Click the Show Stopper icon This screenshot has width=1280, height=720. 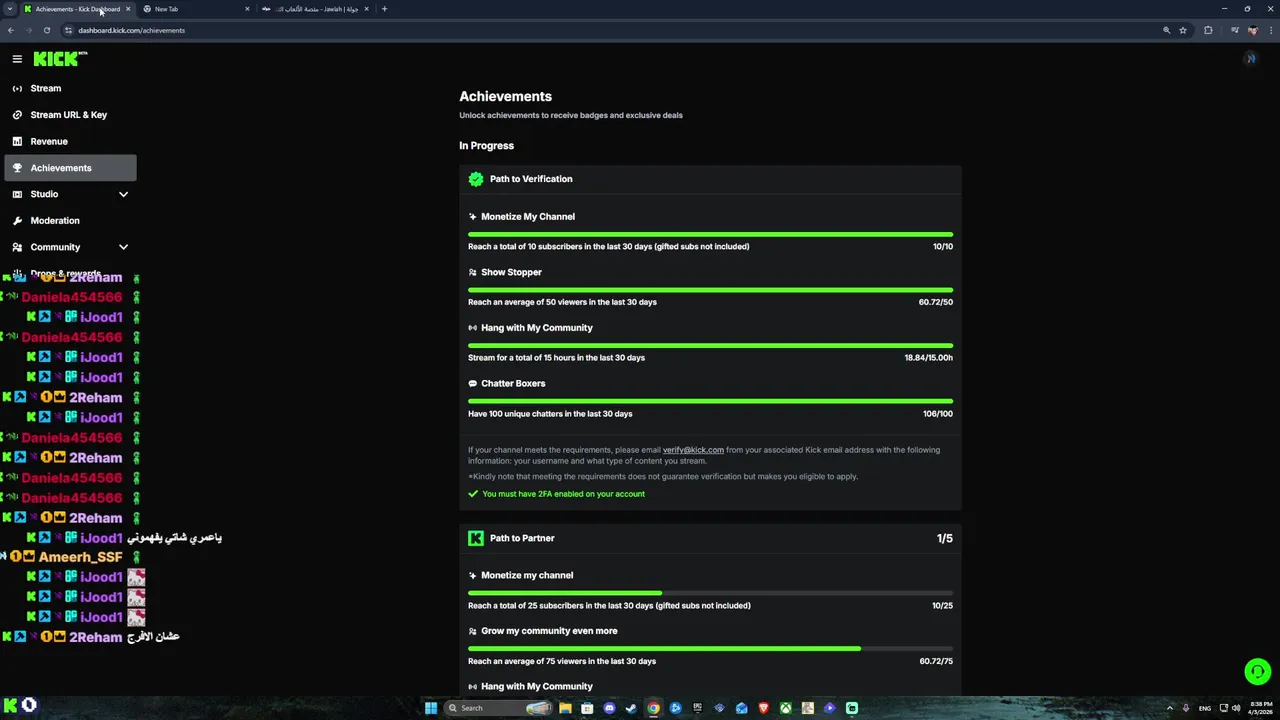[473, 272]
